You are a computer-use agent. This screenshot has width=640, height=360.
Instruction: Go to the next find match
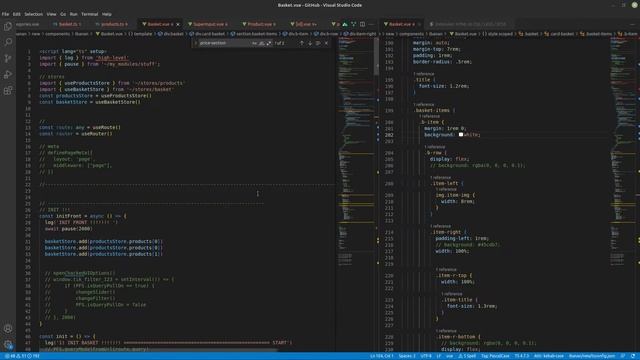point(310,43)
